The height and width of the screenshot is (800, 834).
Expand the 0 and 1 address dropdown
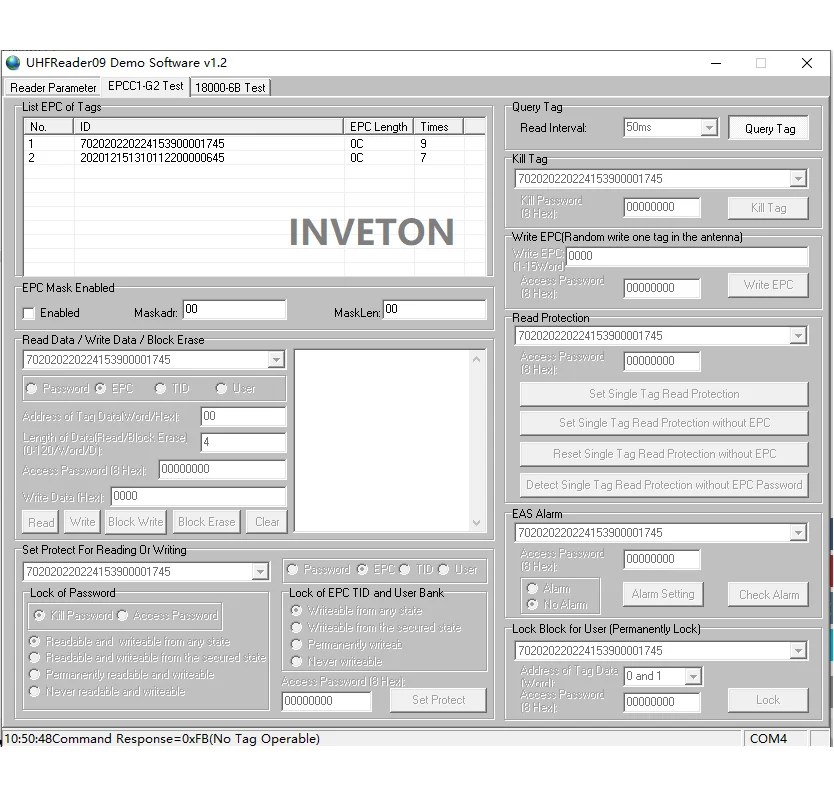point(693,676)
